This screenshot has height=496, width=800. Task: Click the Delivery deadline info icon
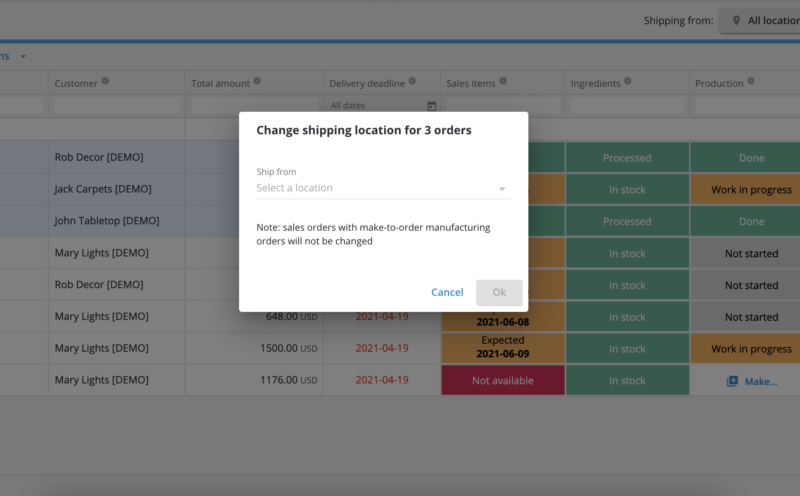(x=412, y=81)
